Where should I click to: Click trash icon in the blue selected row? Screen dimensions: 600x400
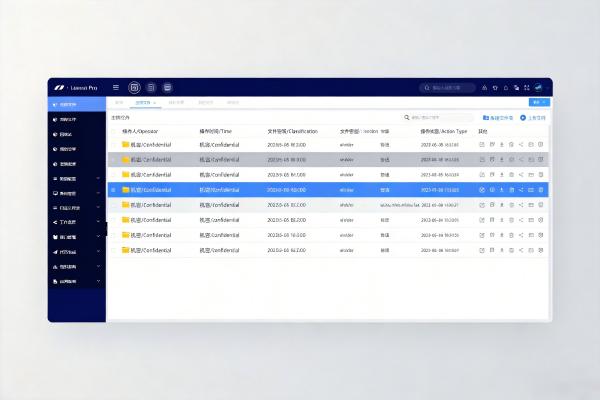[511, 190]
